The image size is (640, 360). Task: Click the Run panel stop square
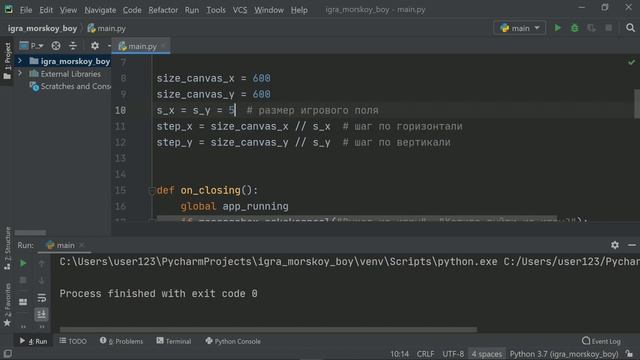(23, 280)
